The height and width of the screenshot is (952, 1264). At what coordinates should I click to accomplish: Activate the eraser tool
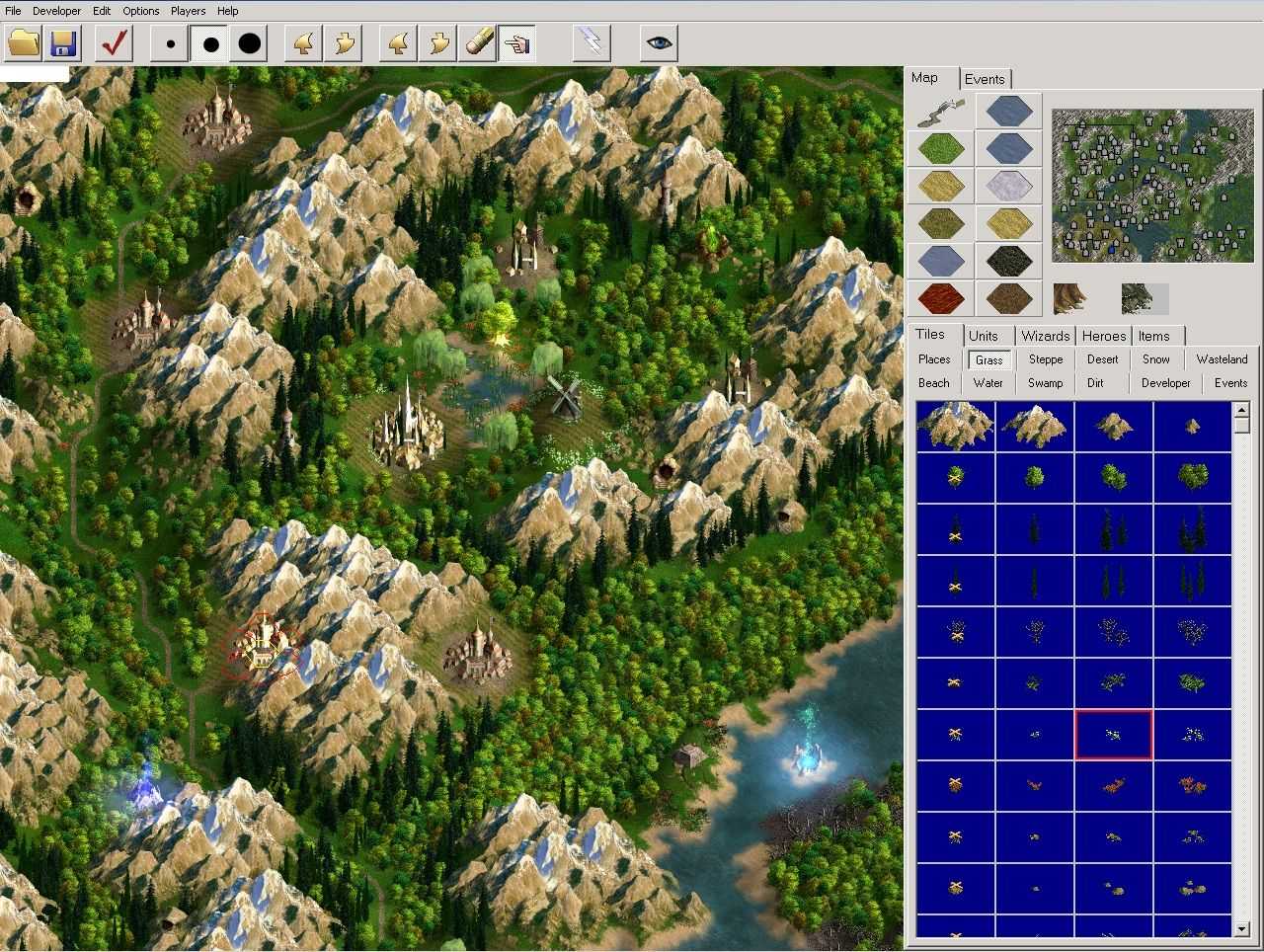pos(478,43)
